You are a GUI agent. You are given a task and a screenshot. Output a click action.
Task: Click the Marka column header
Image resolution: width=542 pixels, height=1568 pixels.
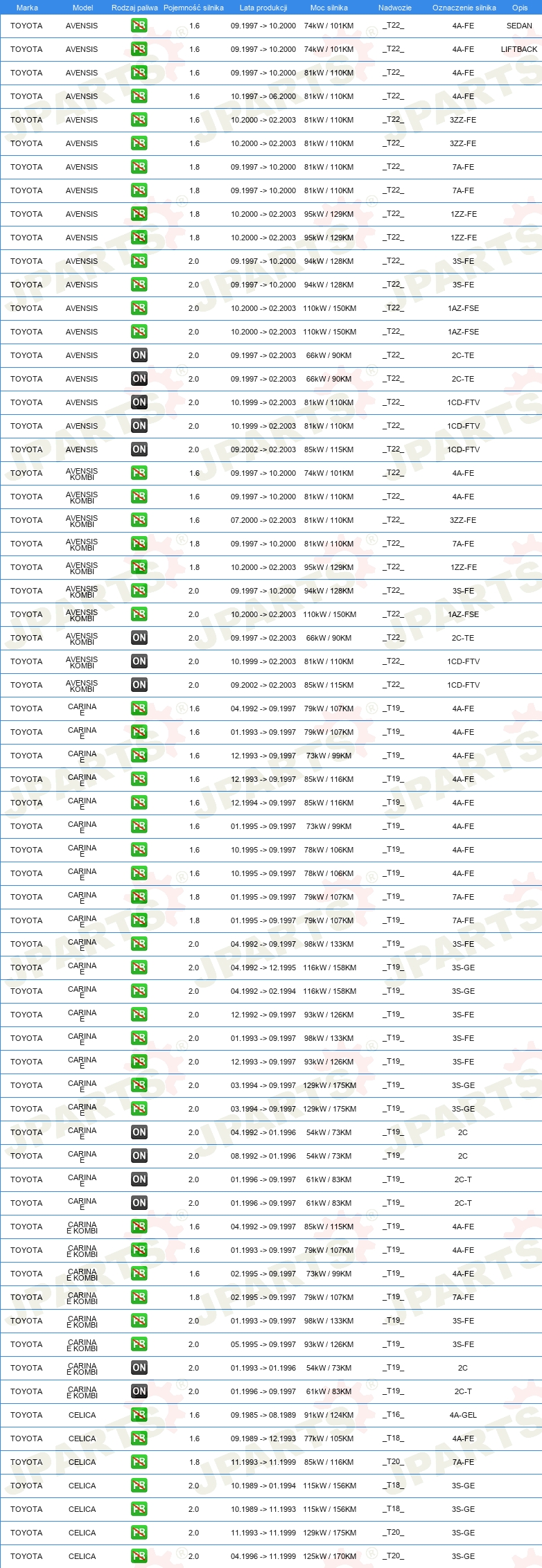tap(27, 8)
